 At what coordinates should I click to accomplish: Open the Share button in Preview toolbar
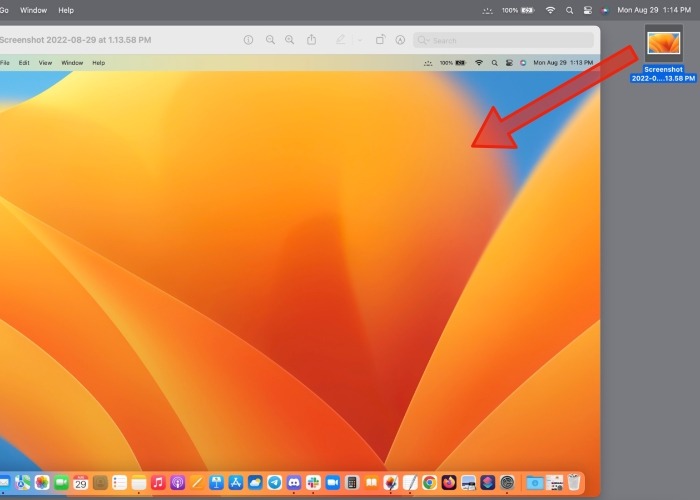312,40
